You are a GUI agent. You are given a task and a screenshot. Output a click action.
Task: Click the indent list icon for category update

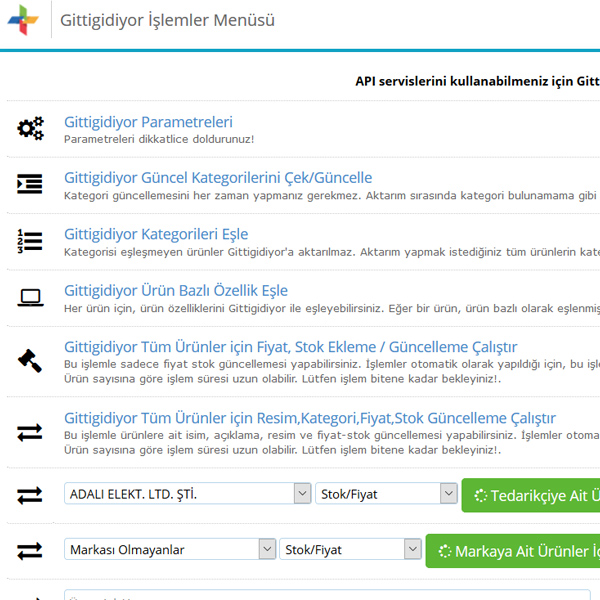point(30,184)
